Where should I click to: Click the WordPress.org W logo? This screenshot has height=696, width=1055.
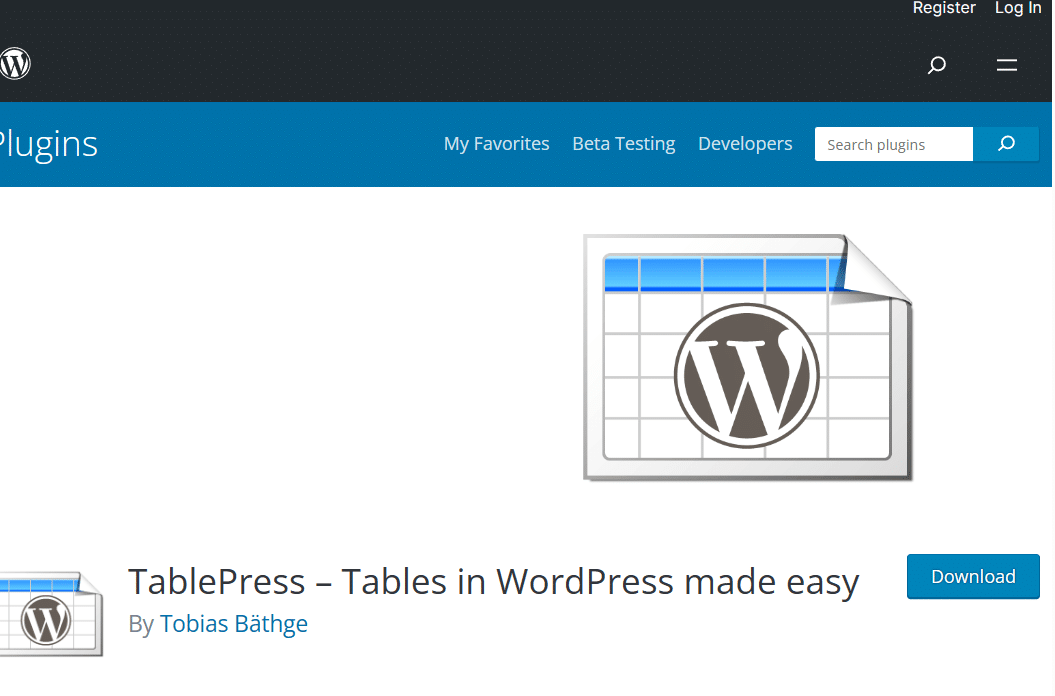tap(15, 63)
